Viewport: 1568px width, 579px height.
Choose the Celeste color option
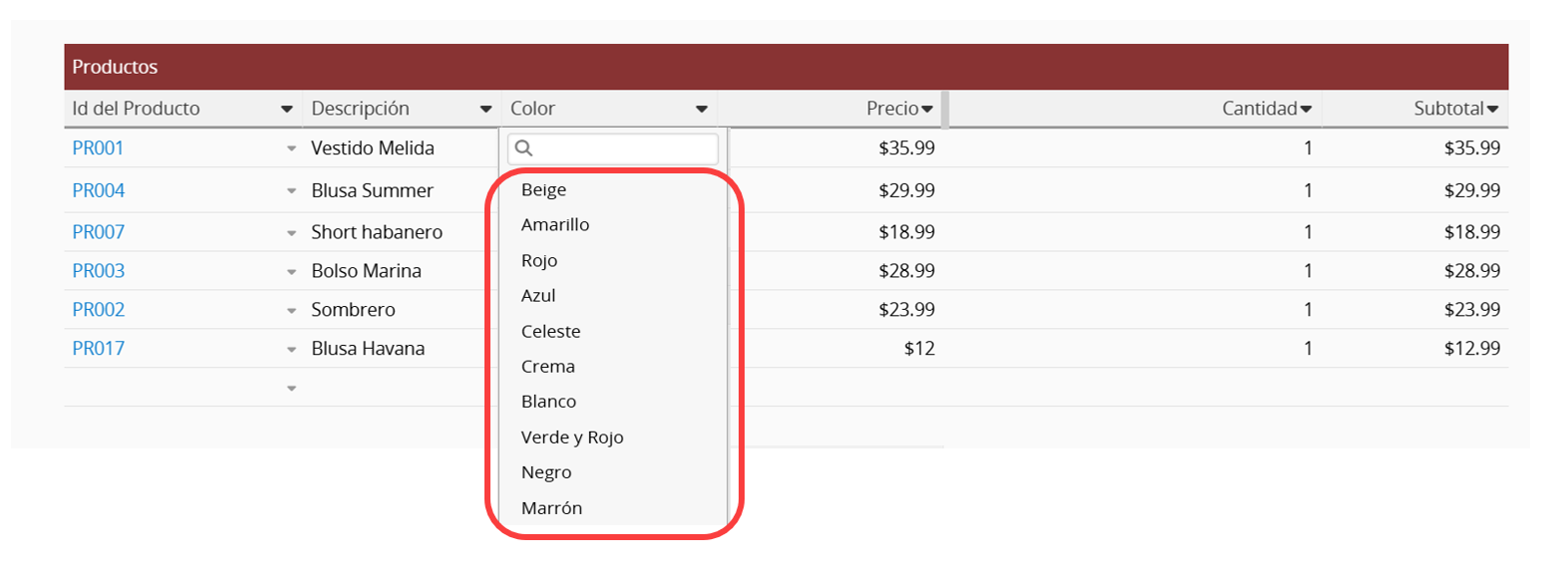pyautogui.click(x=550, y=332)
